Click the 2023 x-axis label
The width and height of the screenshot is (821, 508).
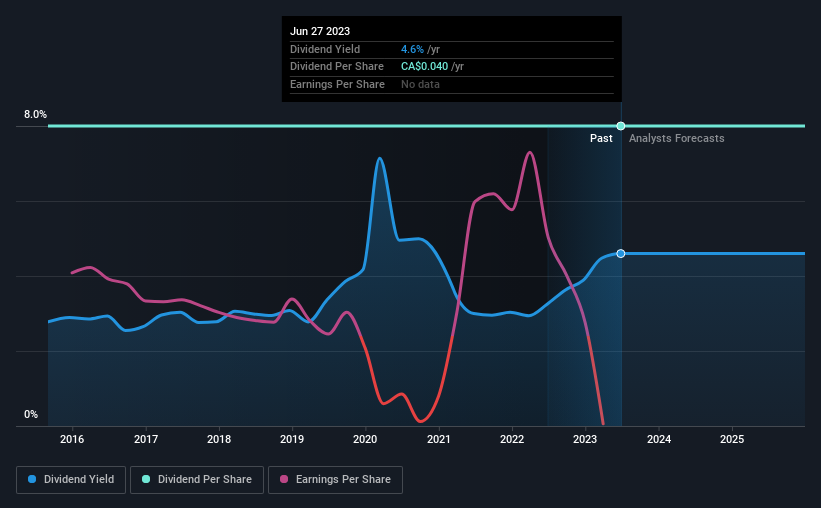(585, 439)
